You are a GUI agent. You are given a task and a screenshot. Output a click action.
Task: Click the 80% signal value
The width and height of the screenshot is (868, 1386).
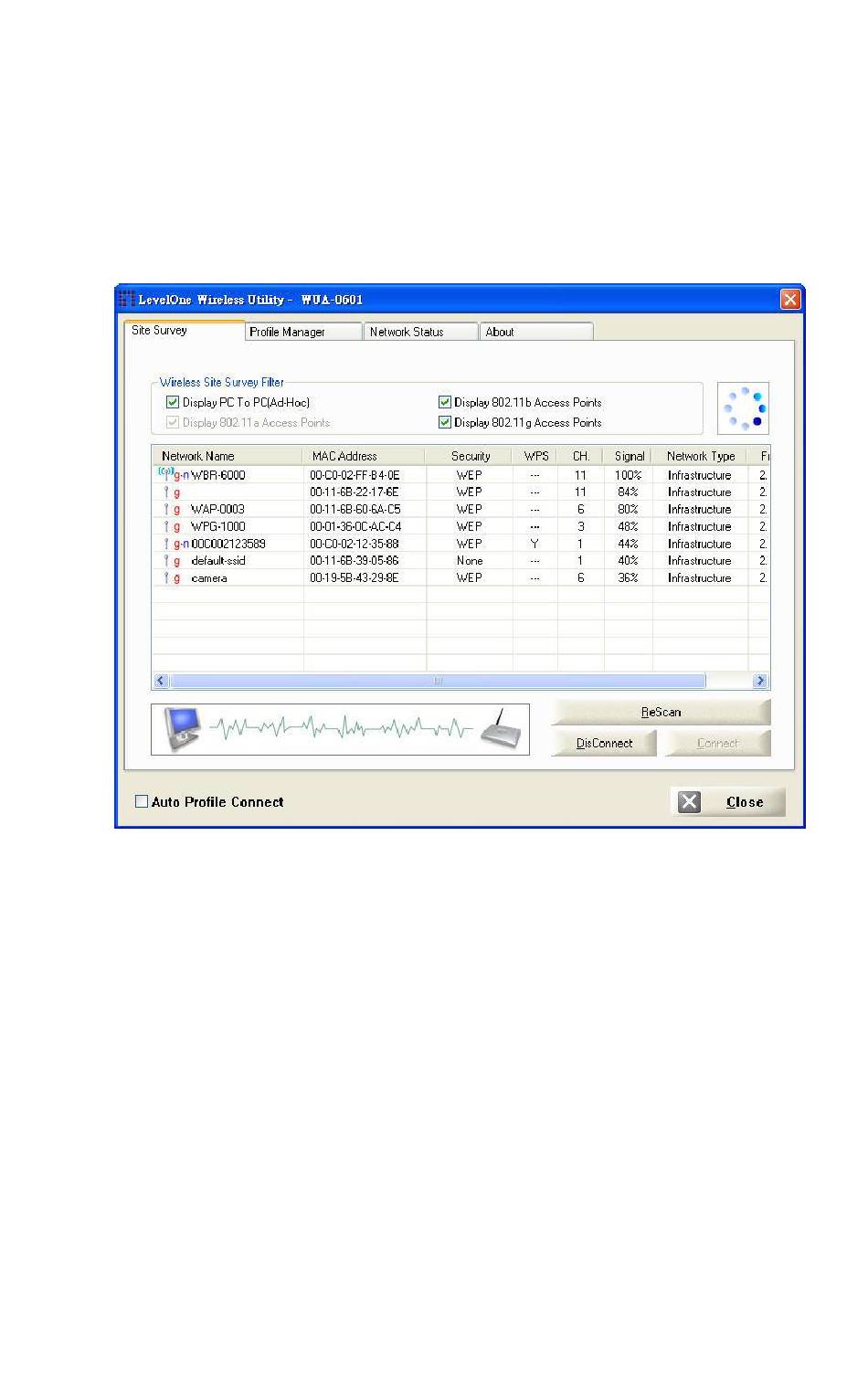[628, 509]
